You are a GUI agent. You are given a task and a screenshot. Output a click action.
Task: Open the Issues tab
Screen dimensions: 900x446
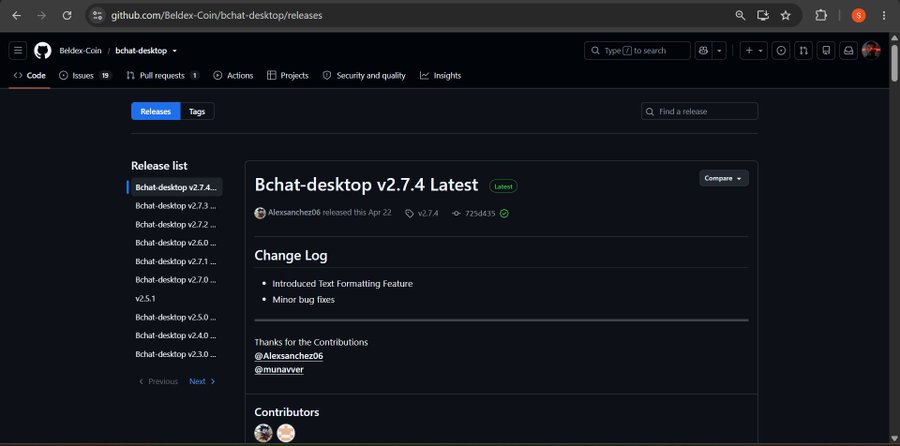point(85,75)
